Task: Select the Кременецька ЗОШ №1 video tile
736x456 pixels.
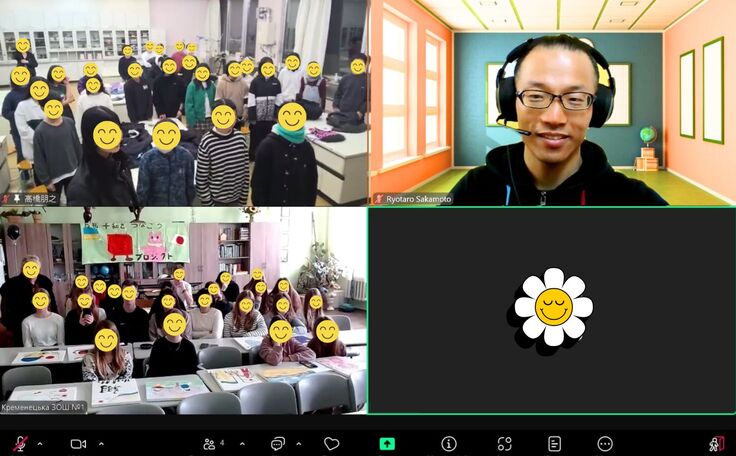Action: pyautogui.click(x=184, y=310)
